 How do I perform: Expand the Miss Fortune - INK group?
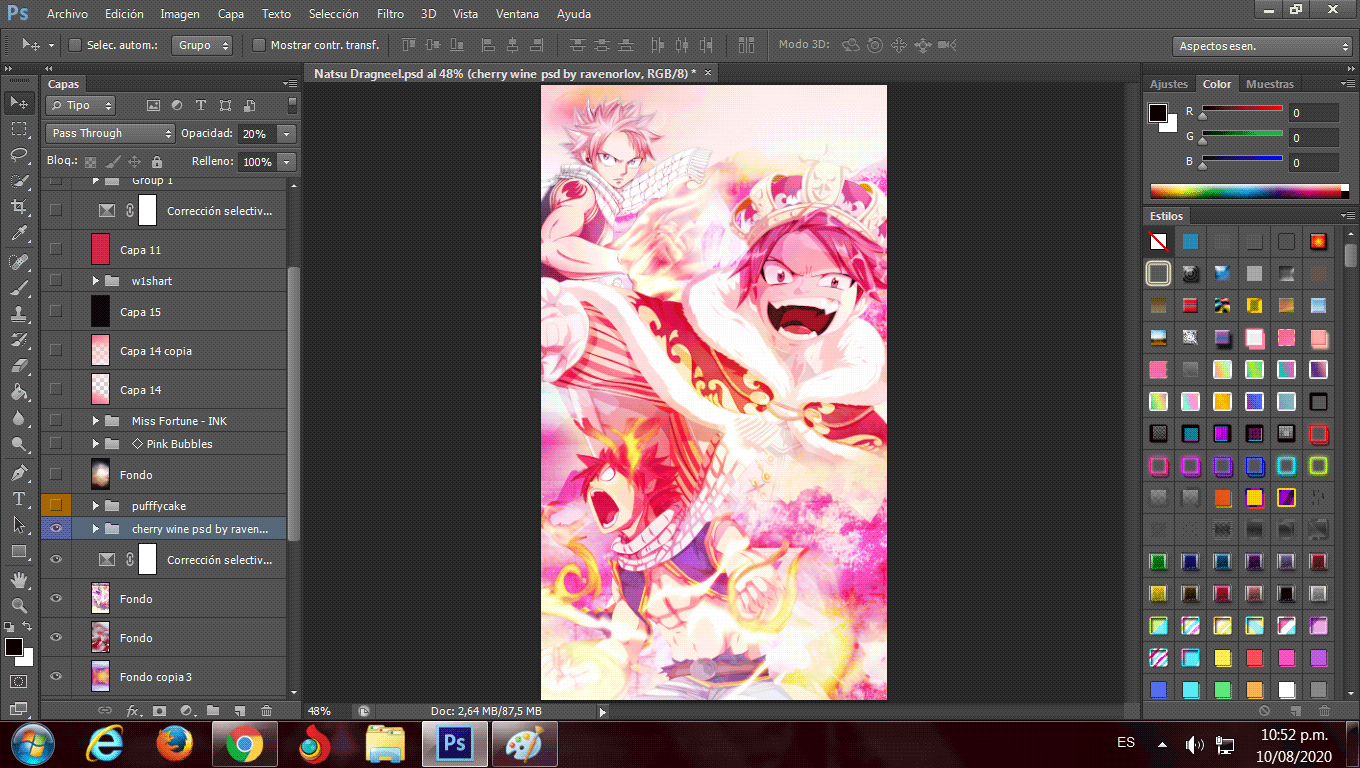(x=96, y=421)
